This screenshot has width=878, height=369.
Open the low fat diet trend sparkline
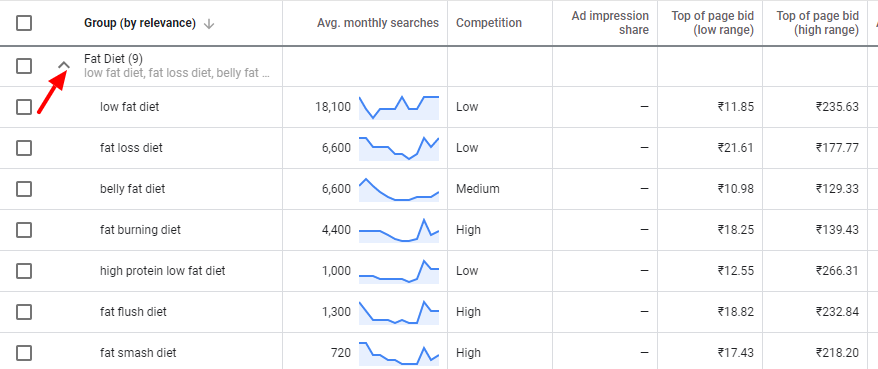(x=399, y=107)
